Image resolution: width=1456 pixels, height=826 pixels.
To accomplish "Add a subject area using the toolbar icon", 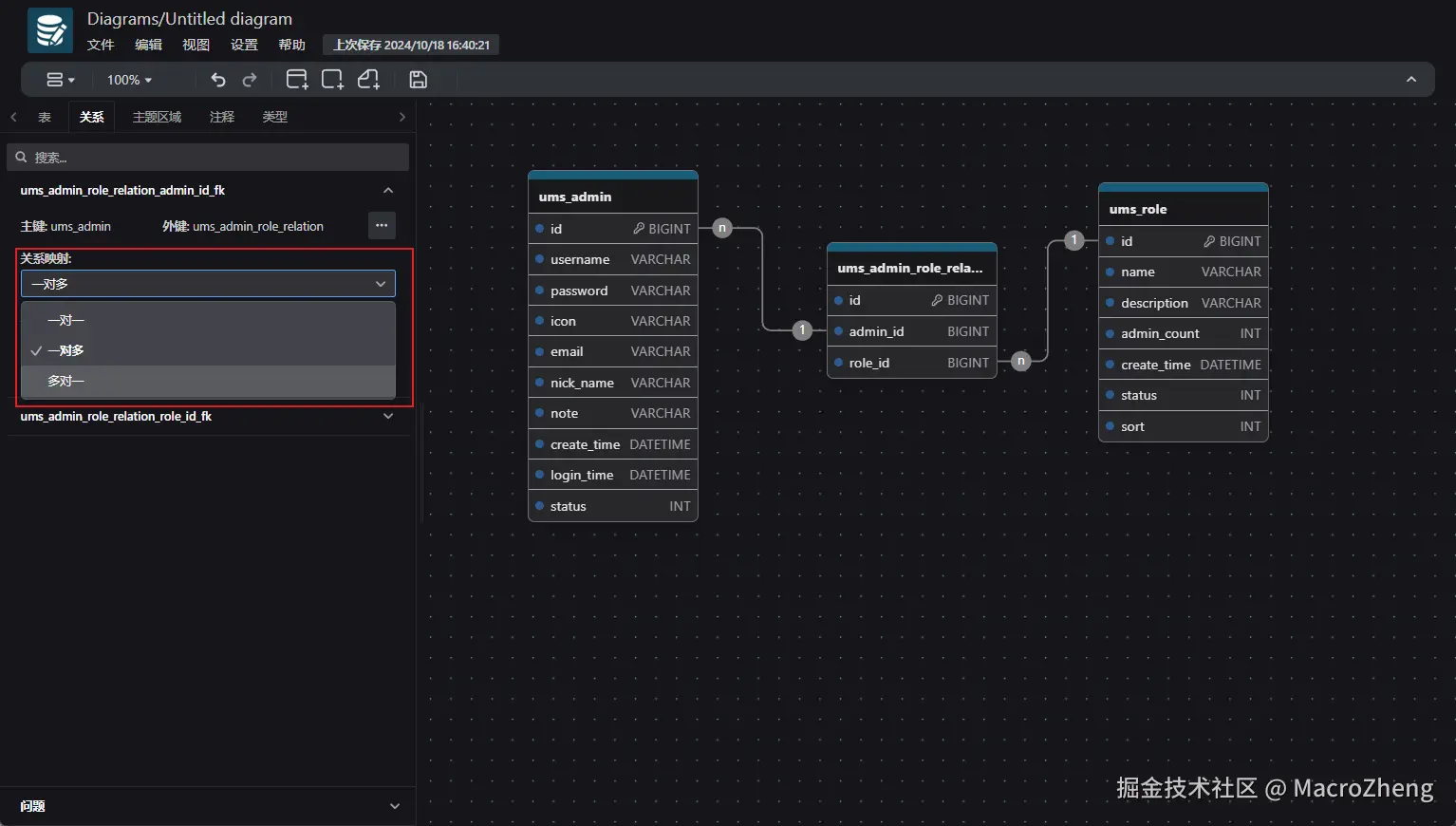I will click(x=332, y=80).
